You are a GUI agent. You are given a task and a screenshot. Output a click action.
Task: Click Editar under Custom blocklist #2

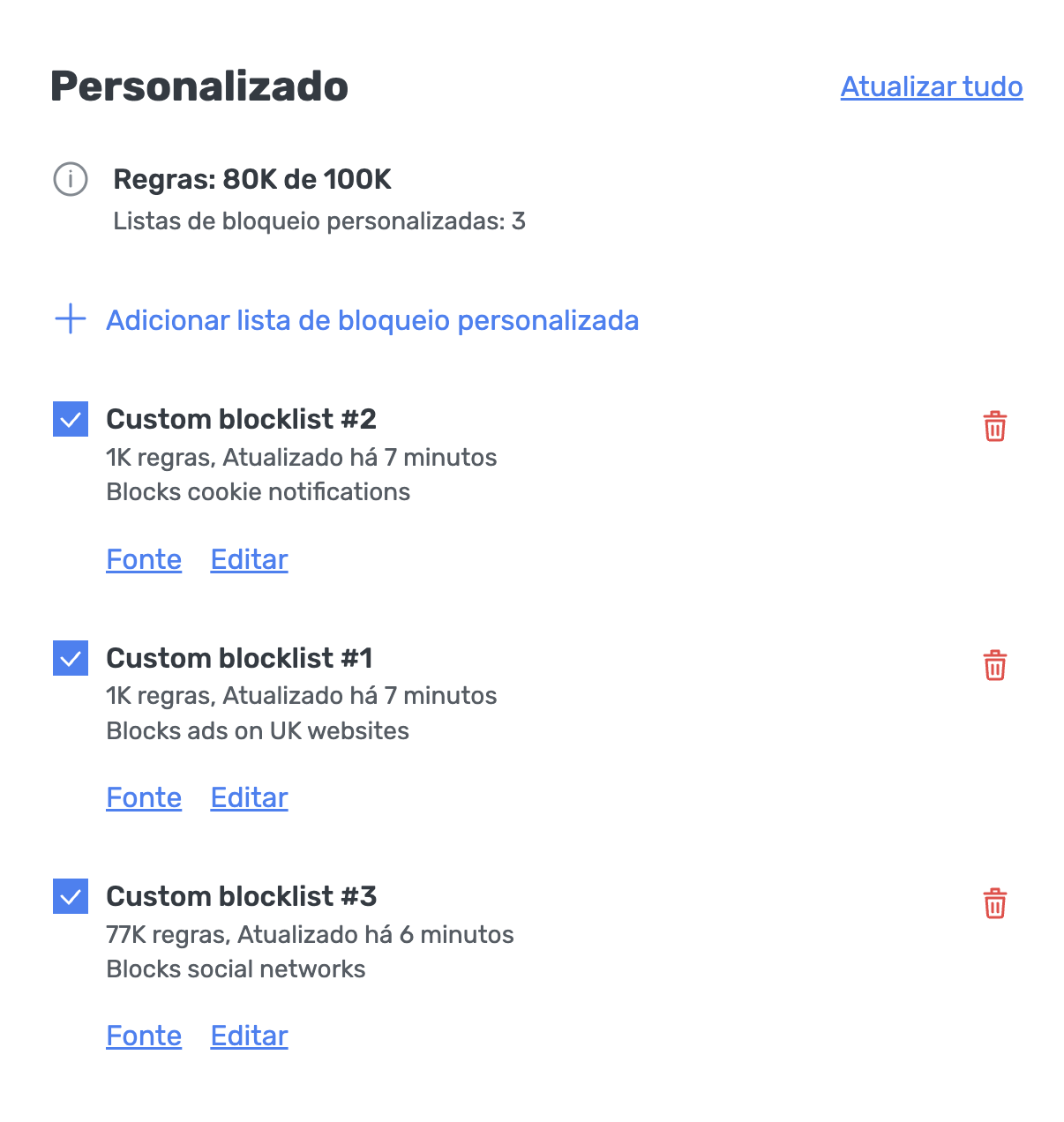pyautogui.click(x=249, y=559)
